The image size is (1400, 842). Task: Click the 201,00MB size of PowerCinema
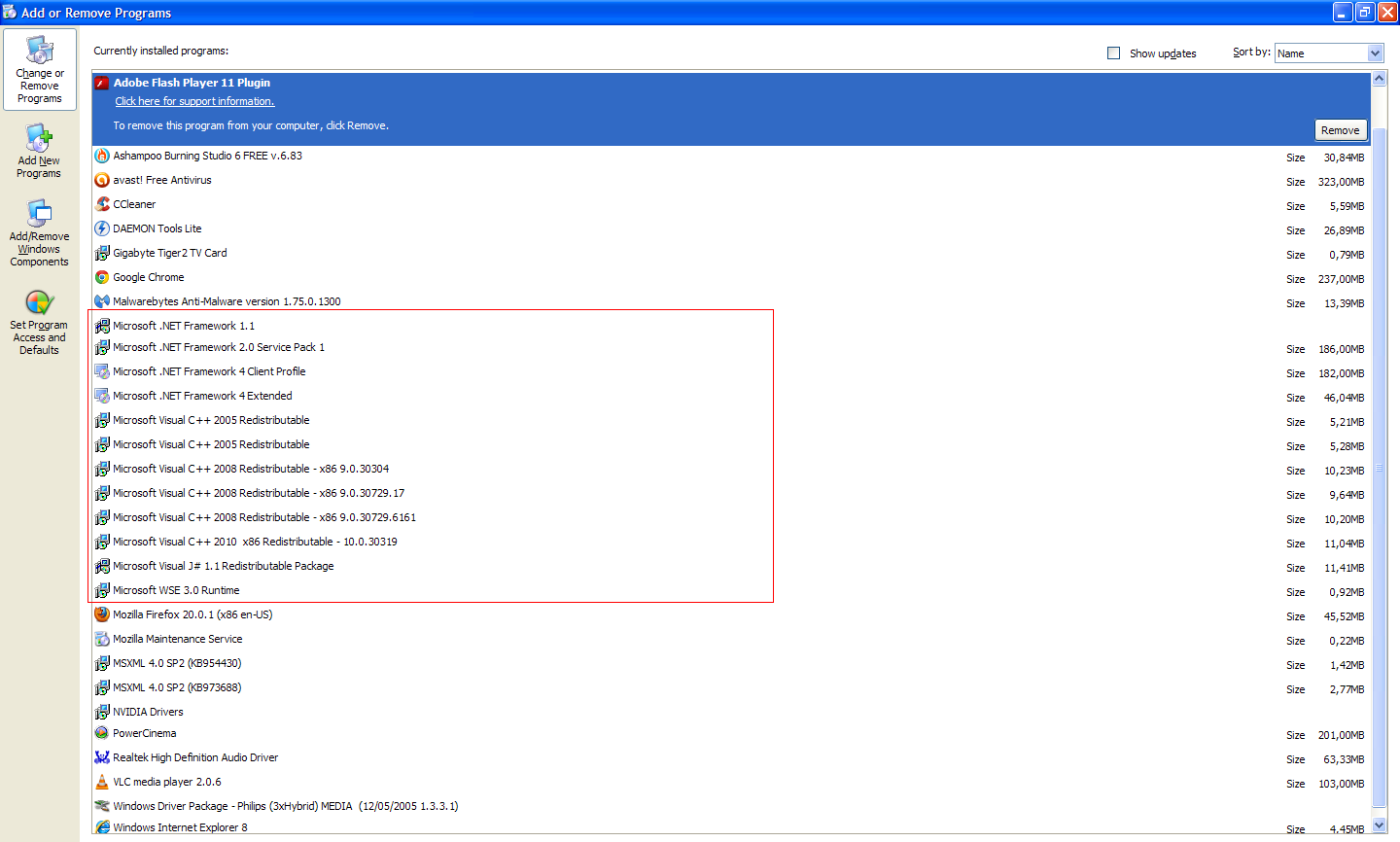(1341, 735)
